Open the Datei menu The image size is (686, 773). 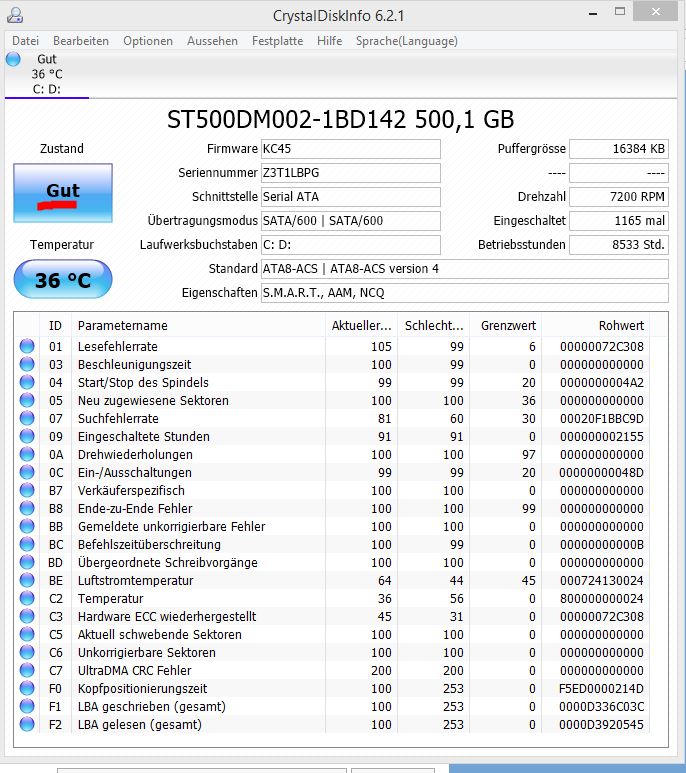(x=25, y=41)
